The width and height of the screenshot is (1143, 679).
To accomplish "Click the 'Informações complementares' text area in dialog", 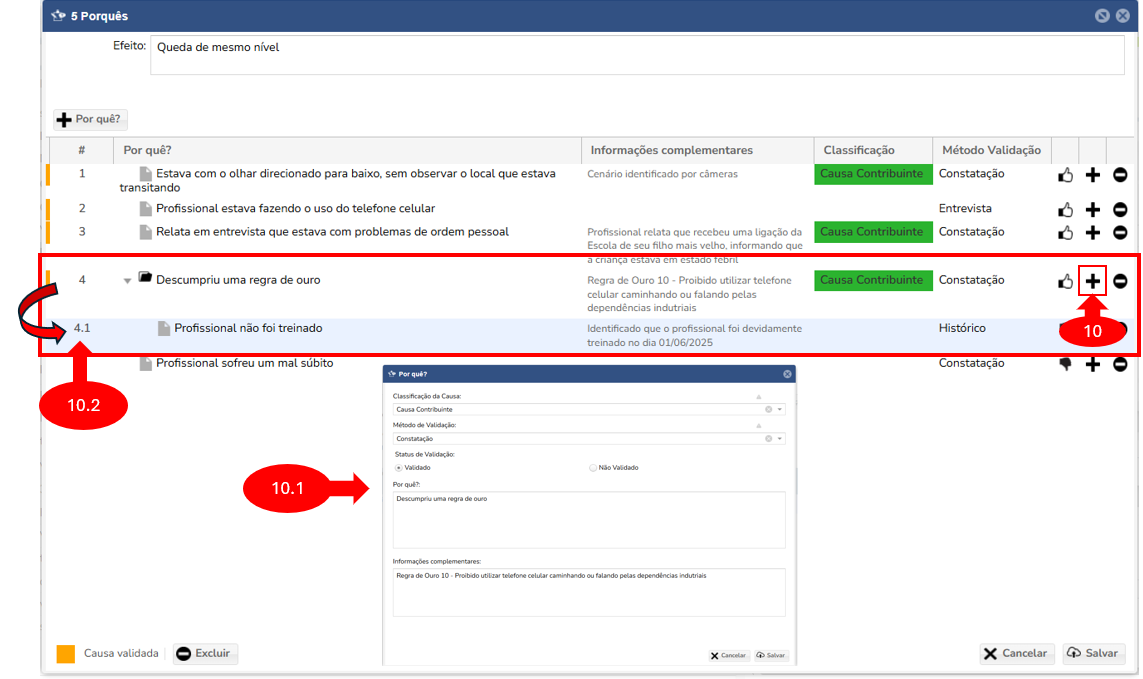I will pyautogui.click(x=589, y=592).
